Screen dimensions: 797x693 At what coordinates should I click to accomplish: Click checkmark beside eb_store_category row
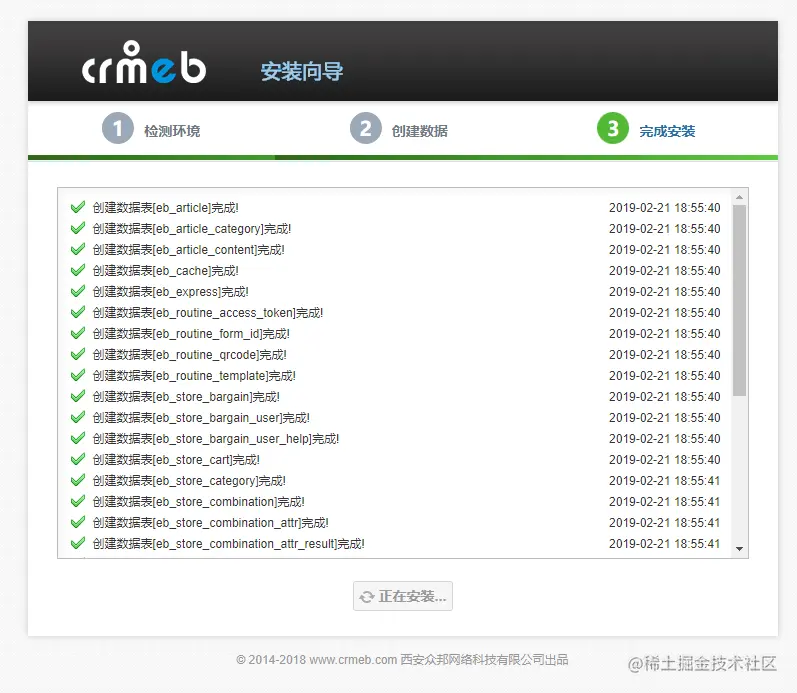[78, 480]
